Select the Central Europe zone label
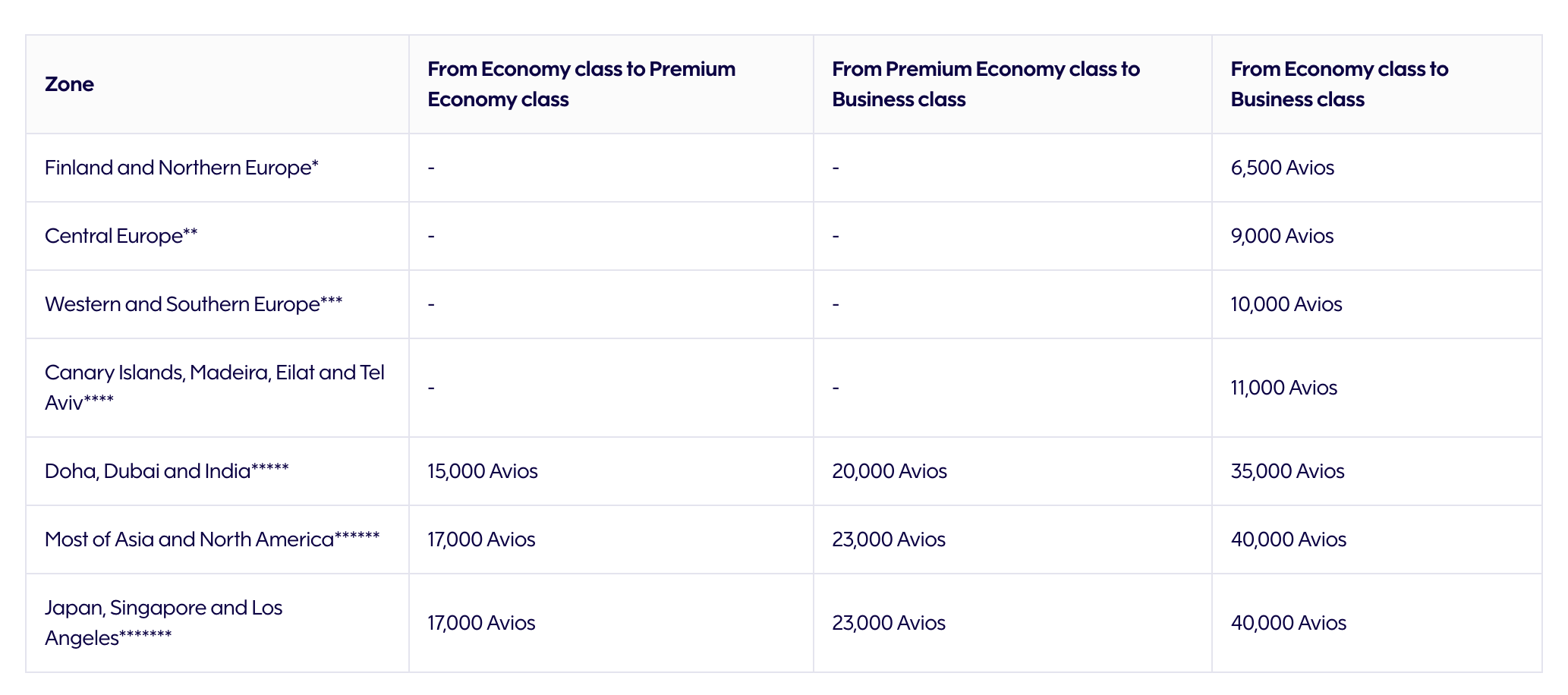The height and width of the screenshot is (695, 1568). (121, 236)
